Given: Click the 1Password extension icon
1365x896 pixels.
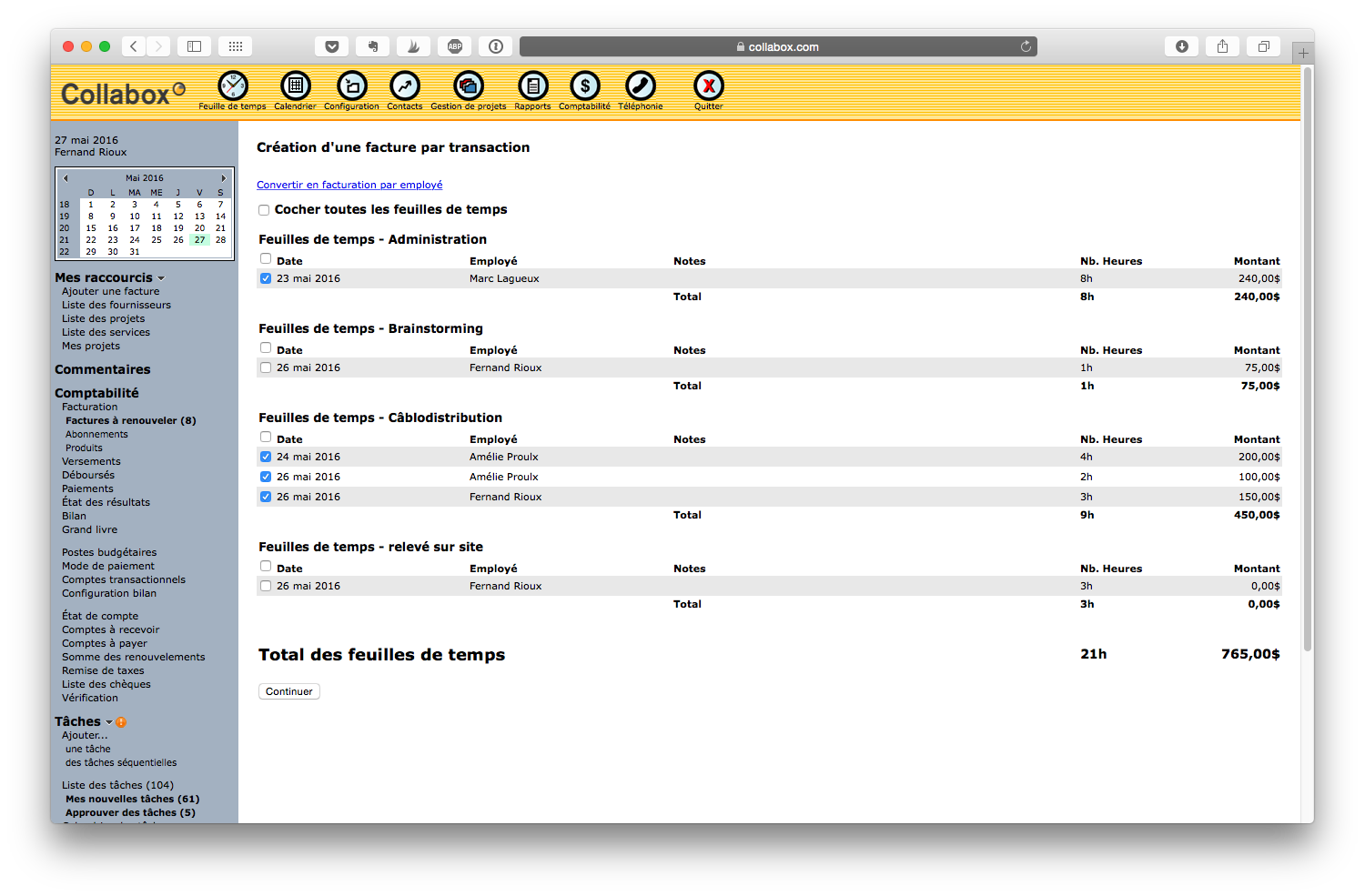Looking at the screenshot, I should [495, 46].
